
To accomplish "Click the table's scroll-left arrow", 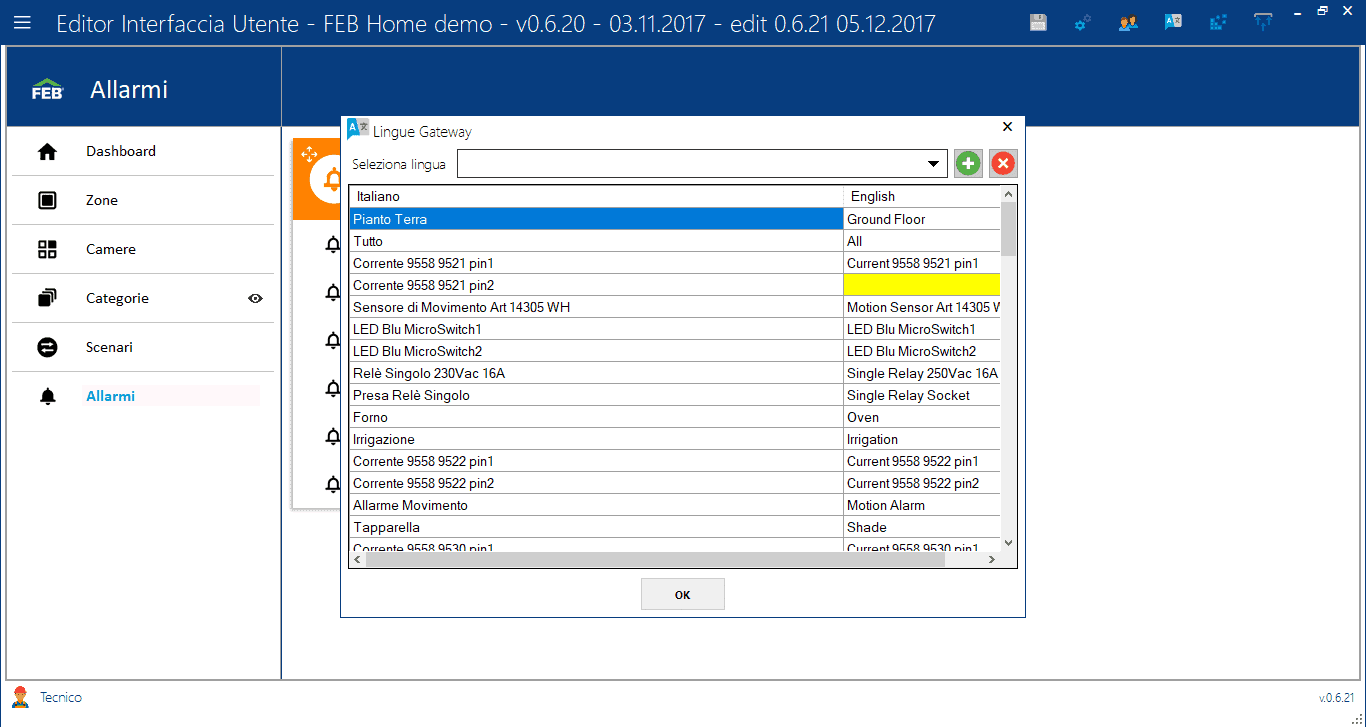I will point(358,560).
